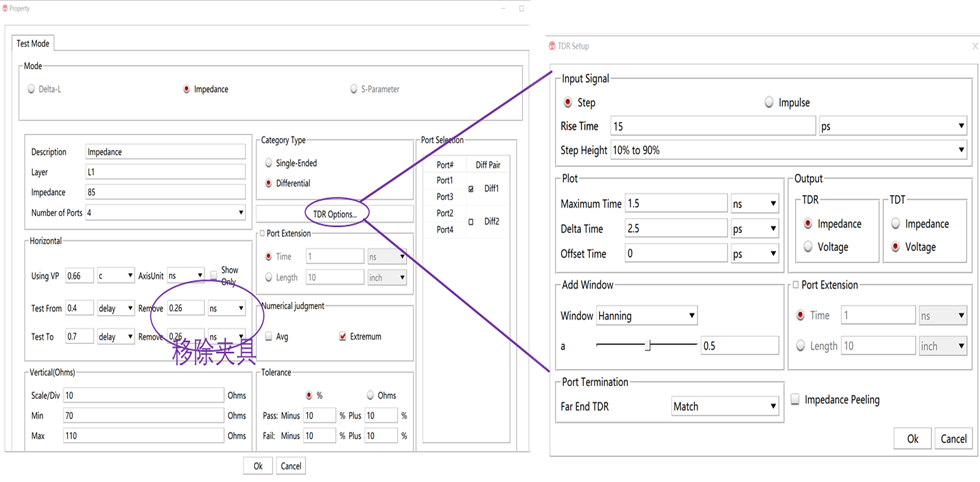This screenshot has width=980, height=482.
Task: Edit the Maximum Time field
Action: coord(676,204)
